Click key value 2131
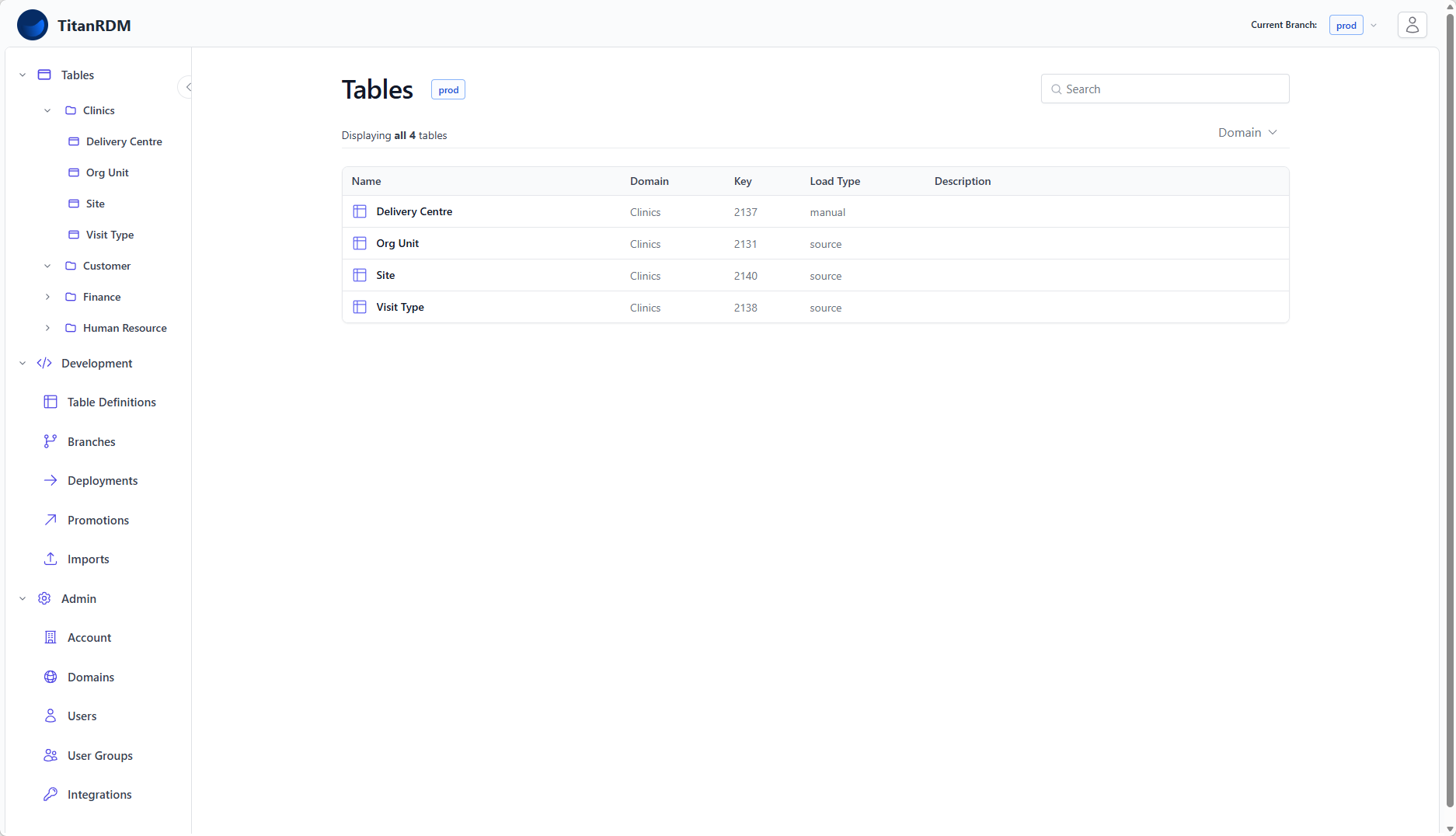This screenshot has height=836, width=1456. tap(745, 244)
